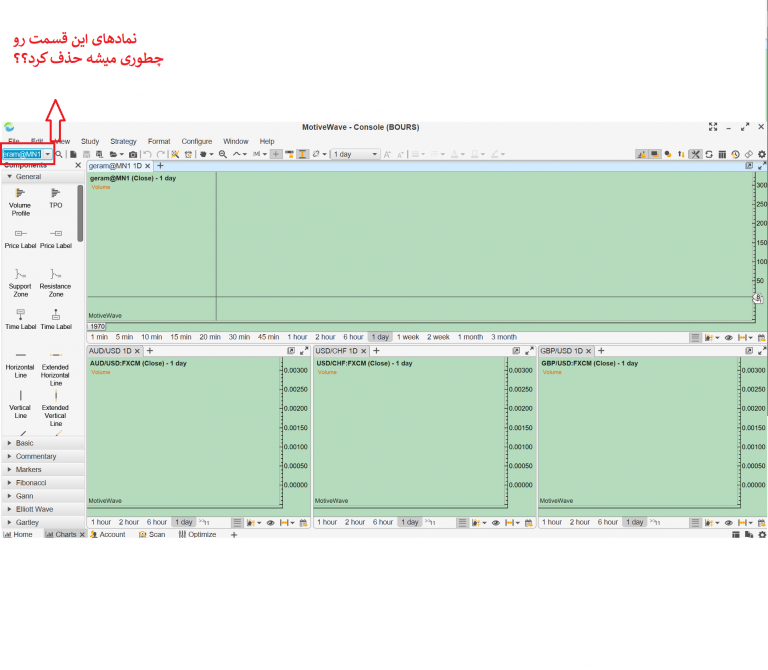Toggle the tools wrench toolbar button
The image size is (768, 670).
tap(695, 154)
